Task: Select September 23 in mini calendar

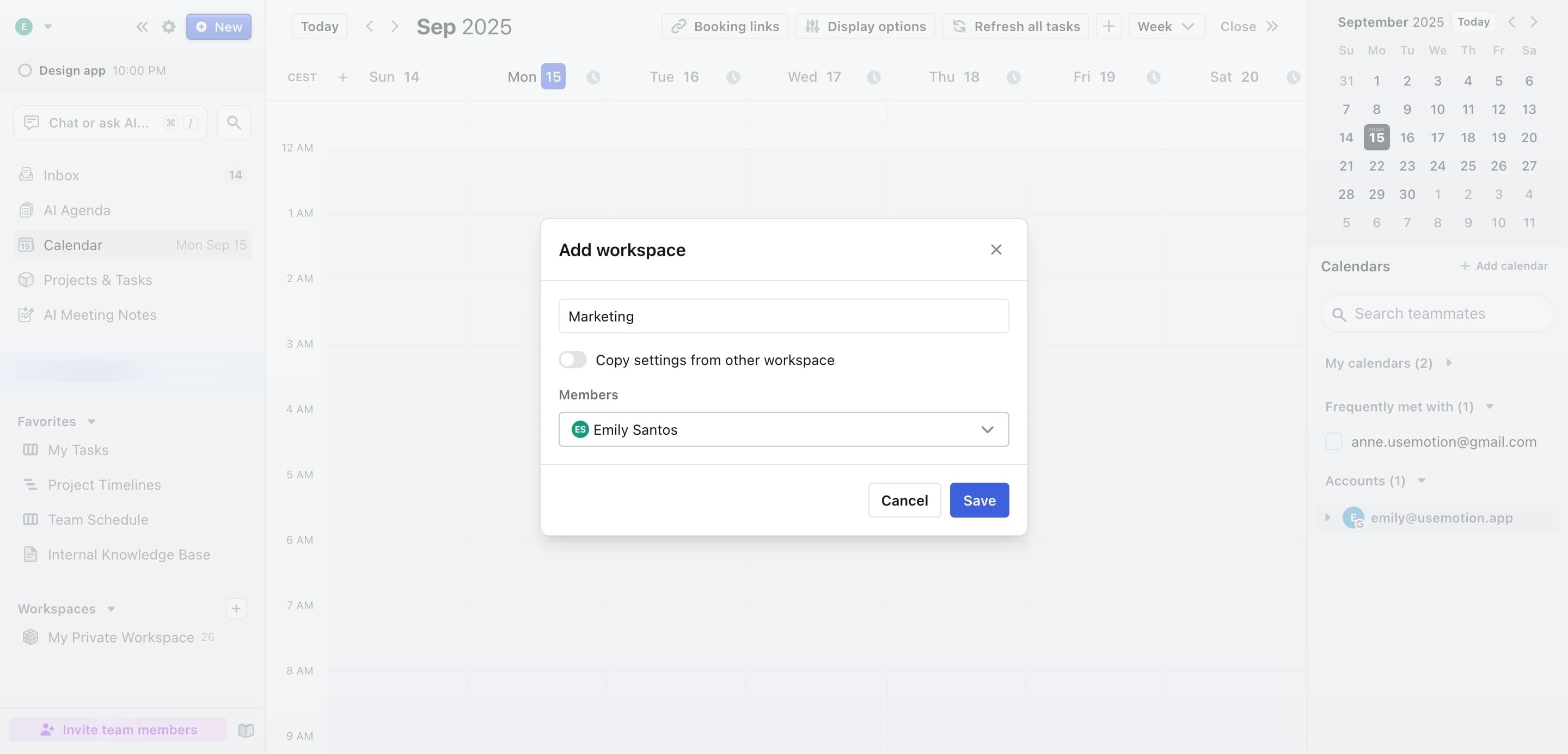Action: tap(1407, 166)
